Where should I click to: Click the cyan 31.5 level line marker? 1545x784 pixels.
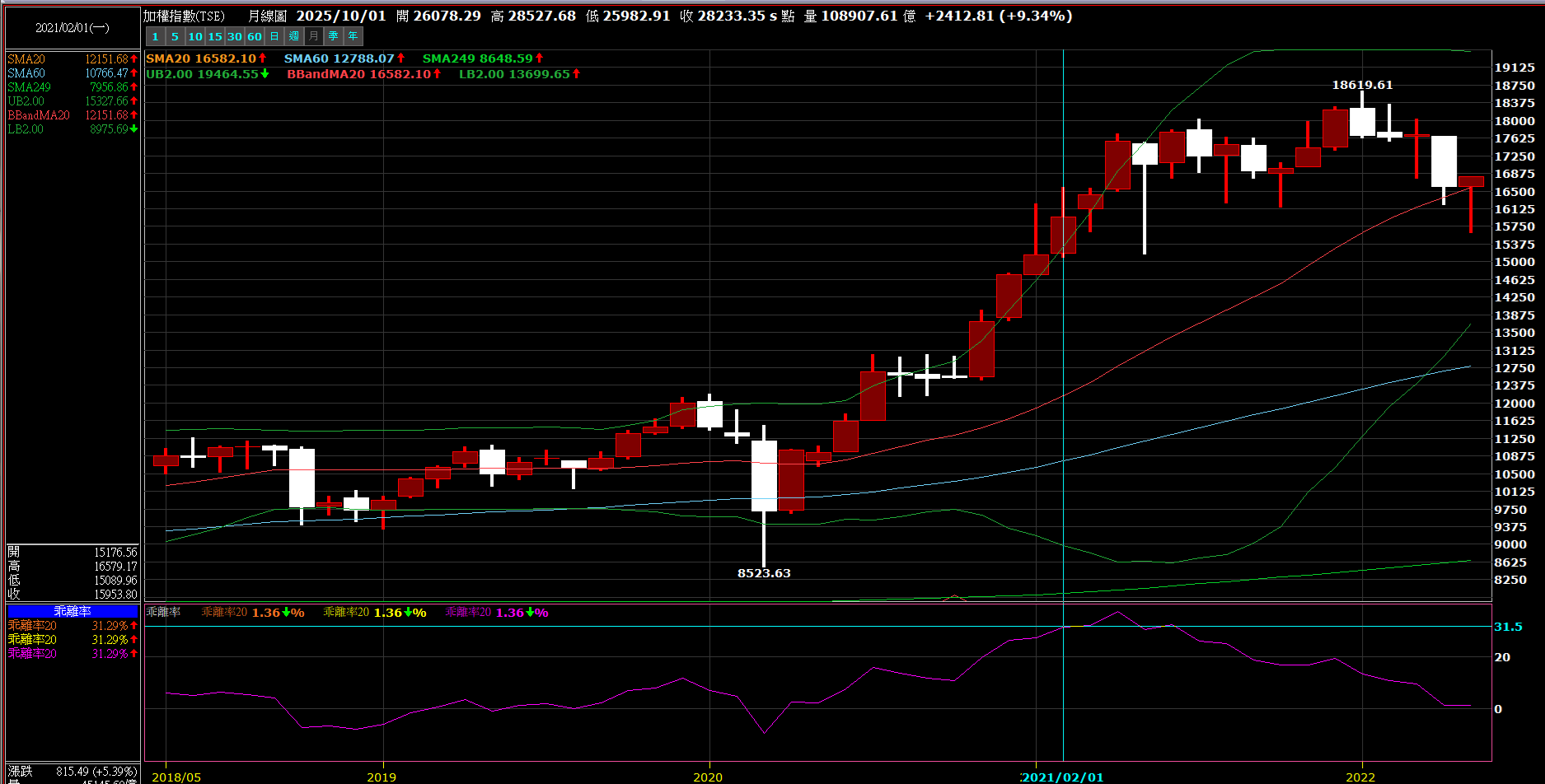pos(1508,627)
